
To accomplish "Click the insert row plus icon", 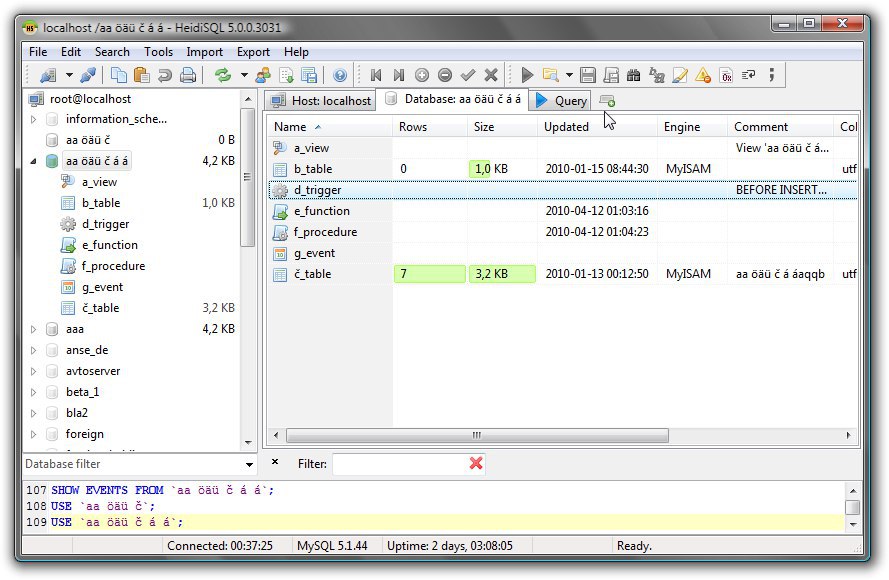I will pyautogui.click(x=422, y=75).
